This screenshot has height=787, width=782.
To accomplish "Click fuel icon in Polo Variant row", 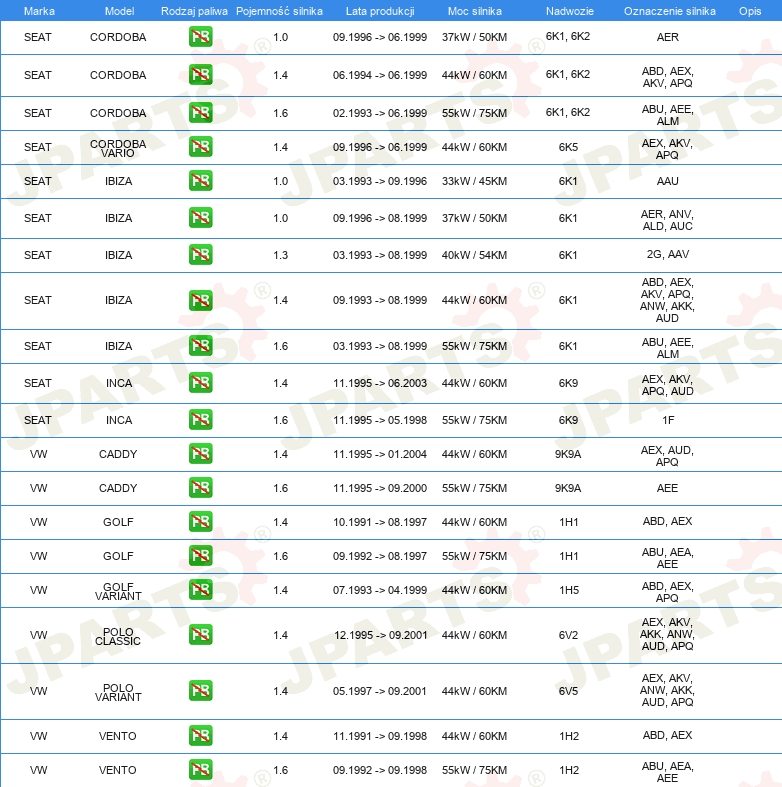I will pos(201,691).
